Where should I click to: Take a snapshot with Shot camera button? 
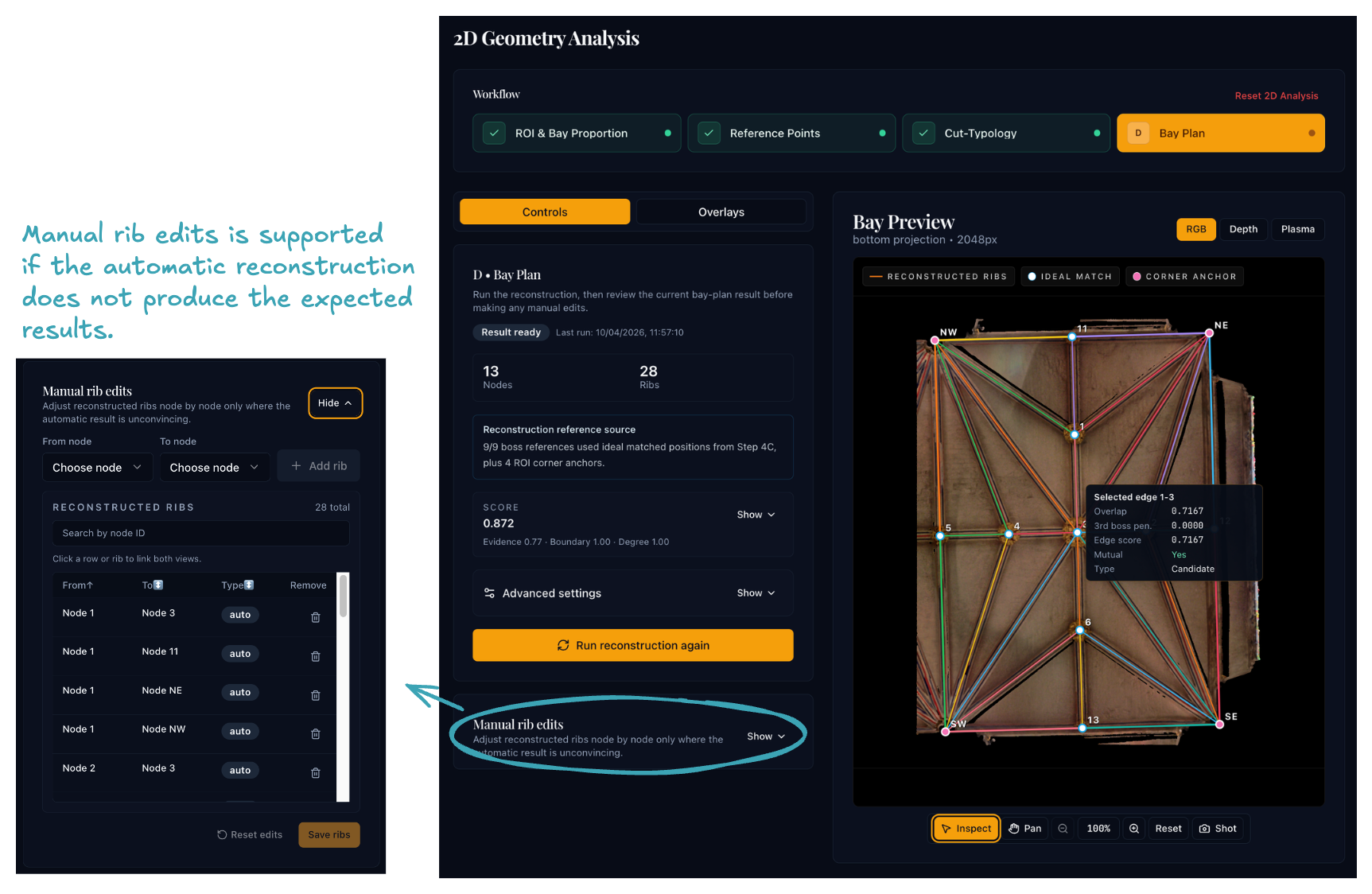click(1218, 829)
